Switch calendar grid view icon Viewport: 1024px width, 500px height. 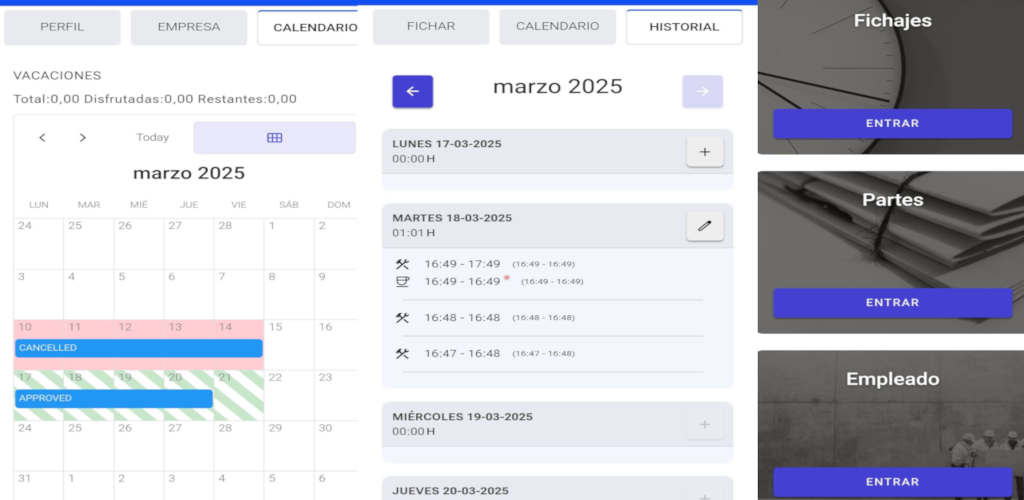[275, 138]
